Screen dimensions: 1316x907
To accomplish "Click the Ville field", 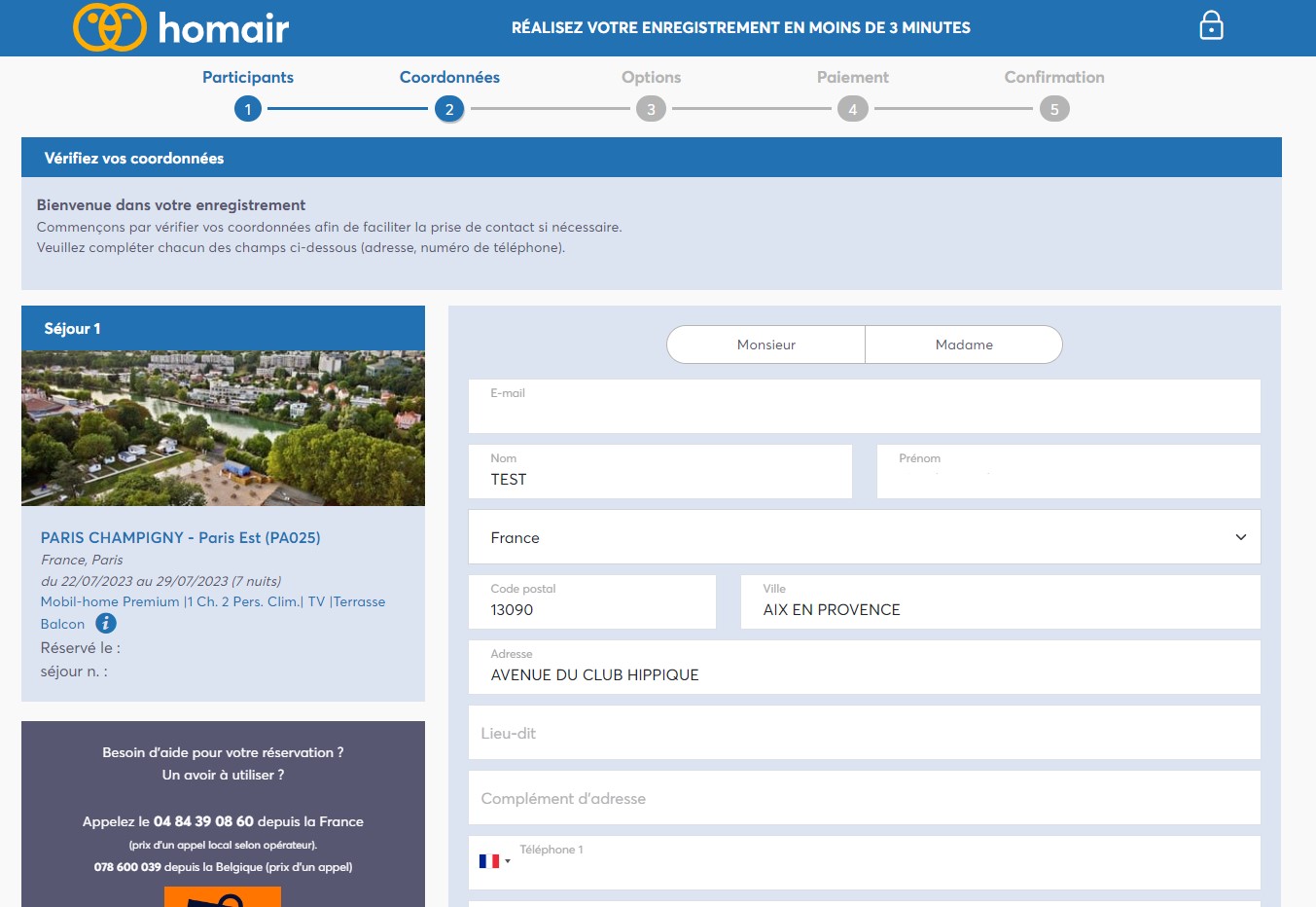I will (1001, 602).
